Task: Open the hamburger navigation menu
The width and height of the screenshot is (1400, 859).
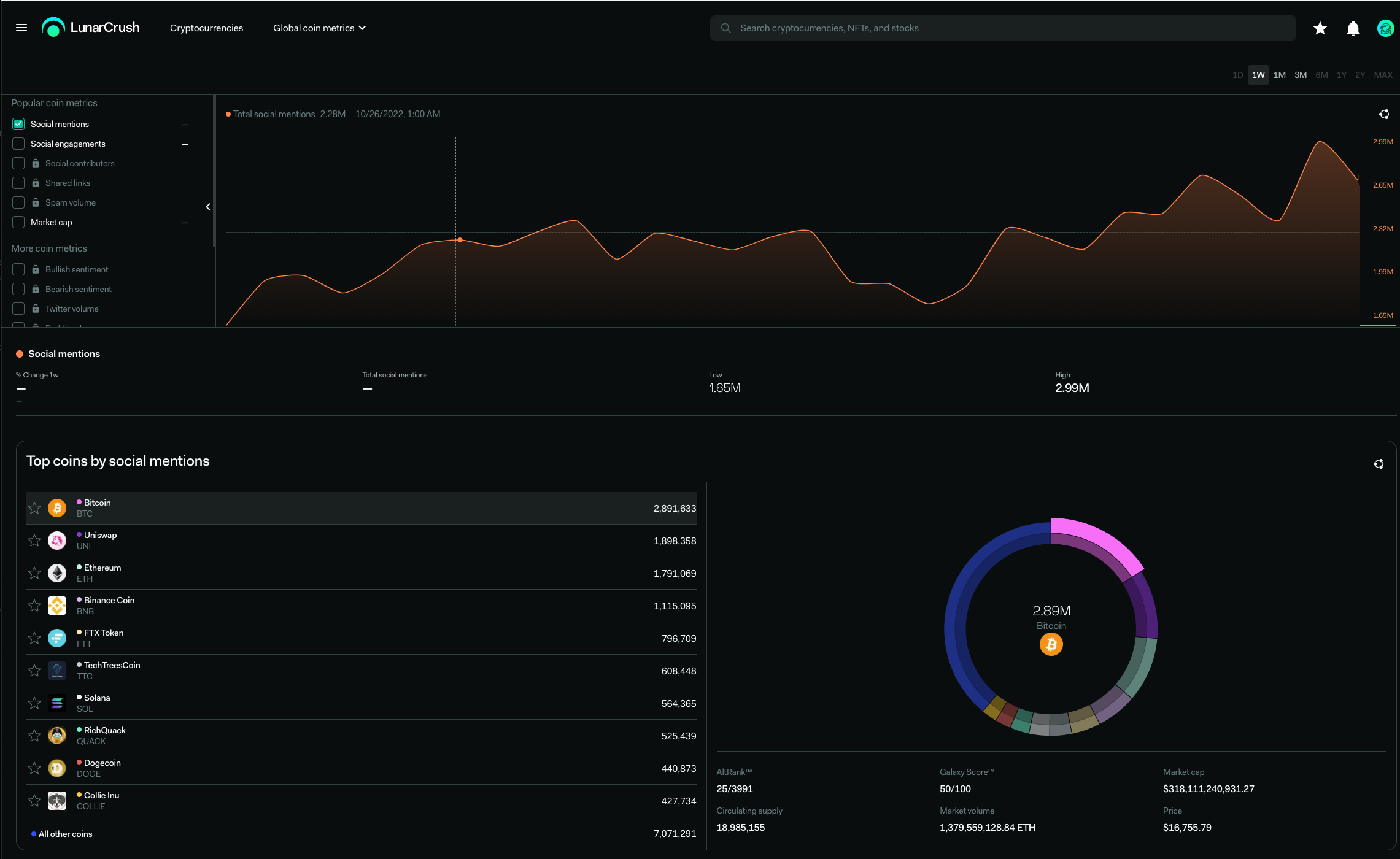Action: click(x=21, y=28)
